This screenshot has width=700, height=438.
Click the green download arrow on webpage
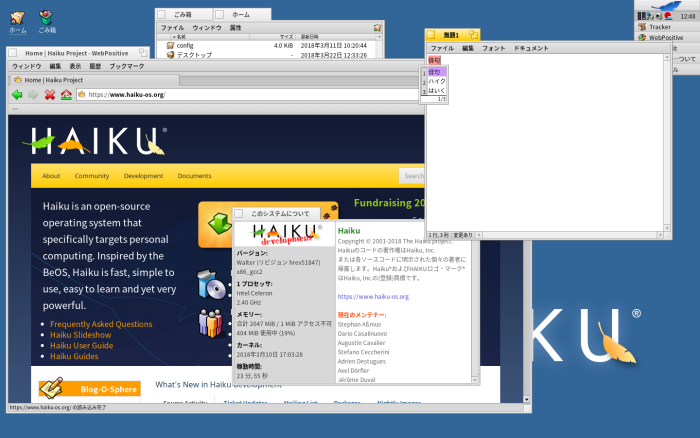tap(220, 224)
